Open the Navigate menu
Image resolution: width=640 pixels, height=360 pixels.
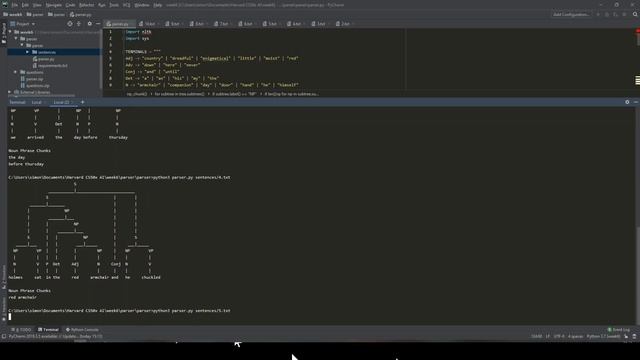coord(53,5)
